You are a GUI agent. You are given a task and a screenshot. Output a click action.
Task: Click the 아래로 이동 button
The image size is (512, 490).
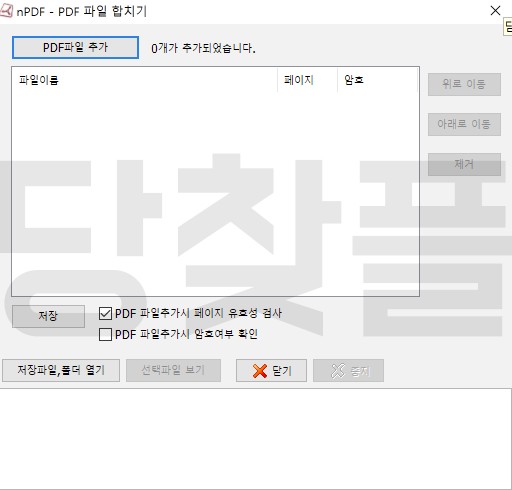click(x=464, y=124)
